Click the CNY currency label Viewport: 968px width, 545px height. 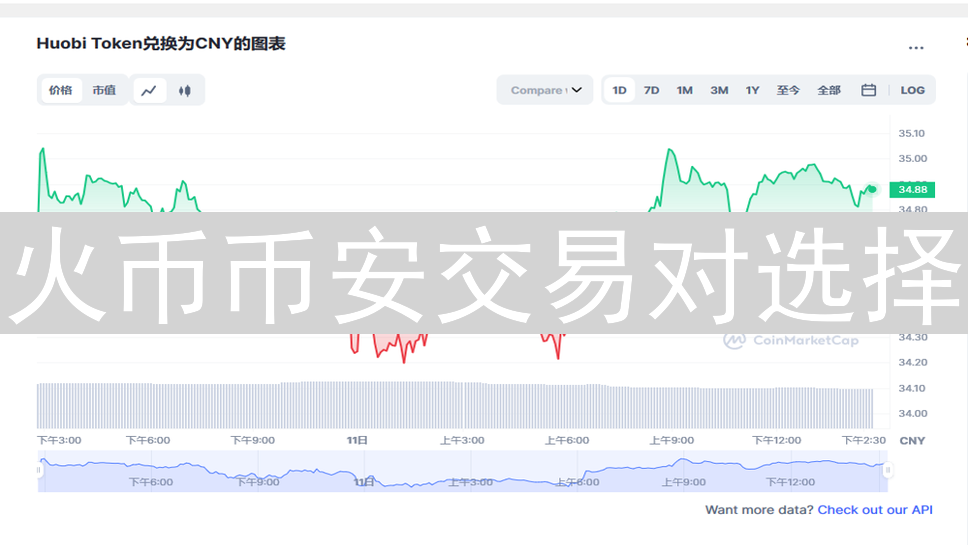coord(912,441)
